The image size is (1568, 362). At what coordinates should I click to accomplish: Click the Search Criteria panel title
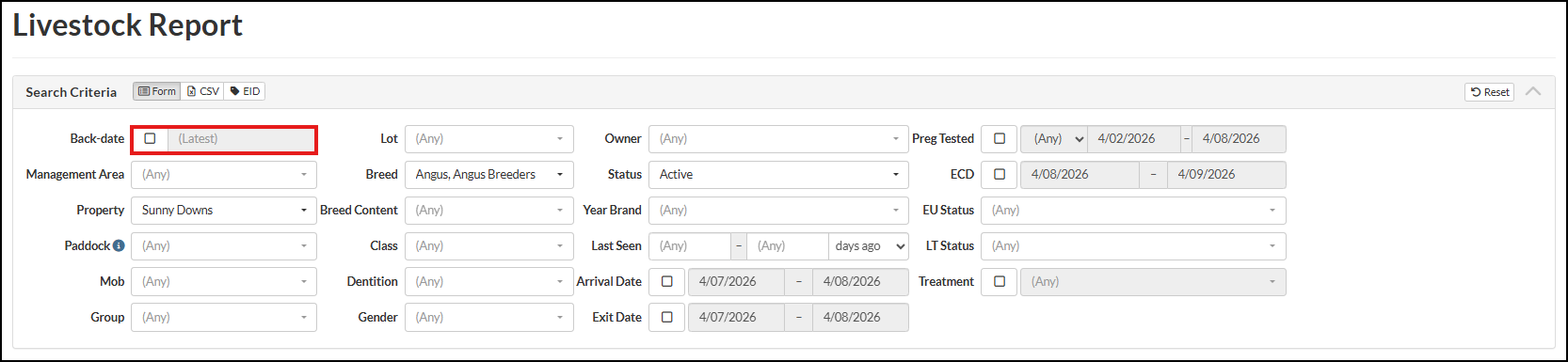click(72, 92)
